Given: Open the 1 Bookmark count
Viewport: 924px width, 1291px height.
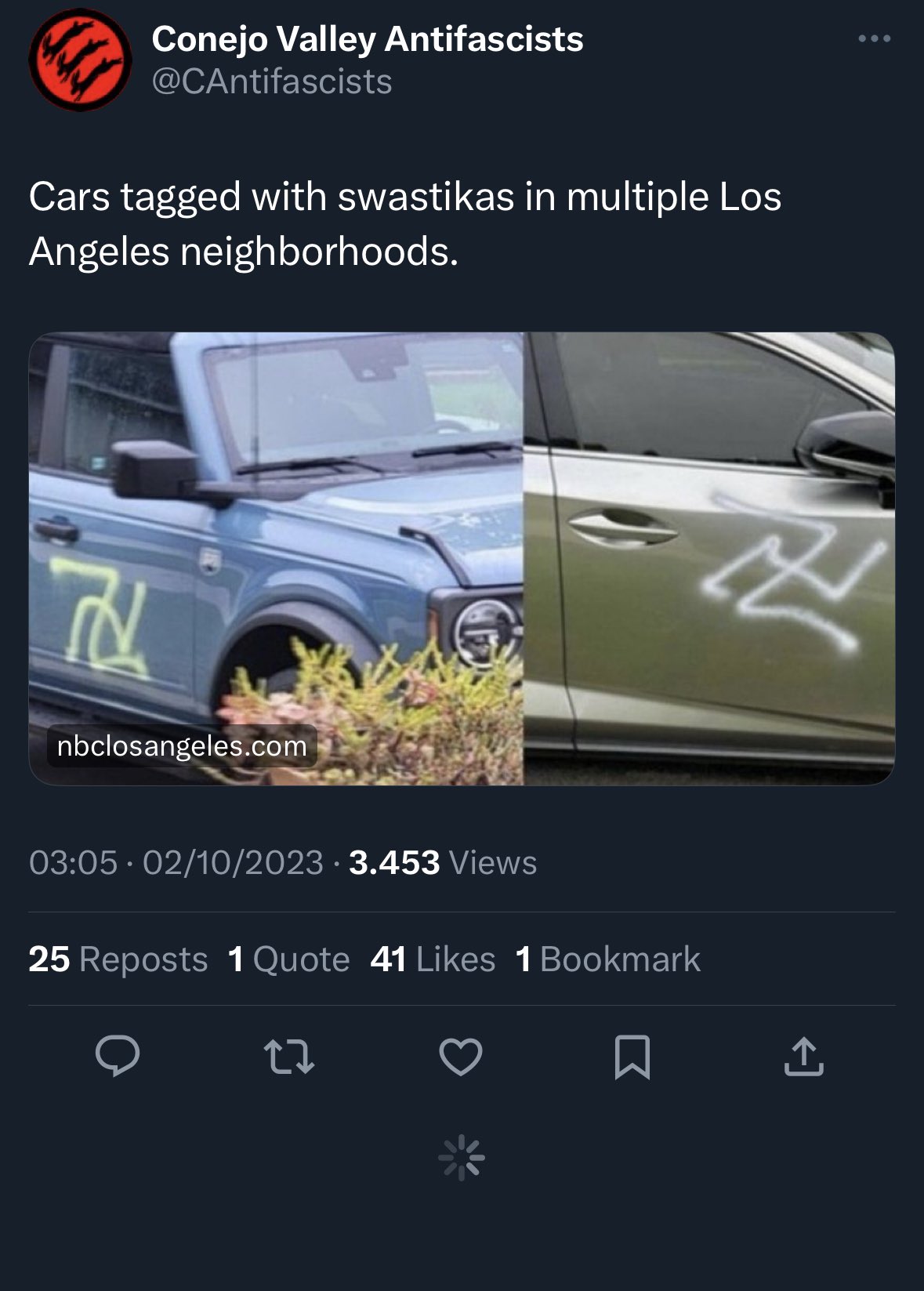Looking at the screenshot, I should click(x=608, y=959).
